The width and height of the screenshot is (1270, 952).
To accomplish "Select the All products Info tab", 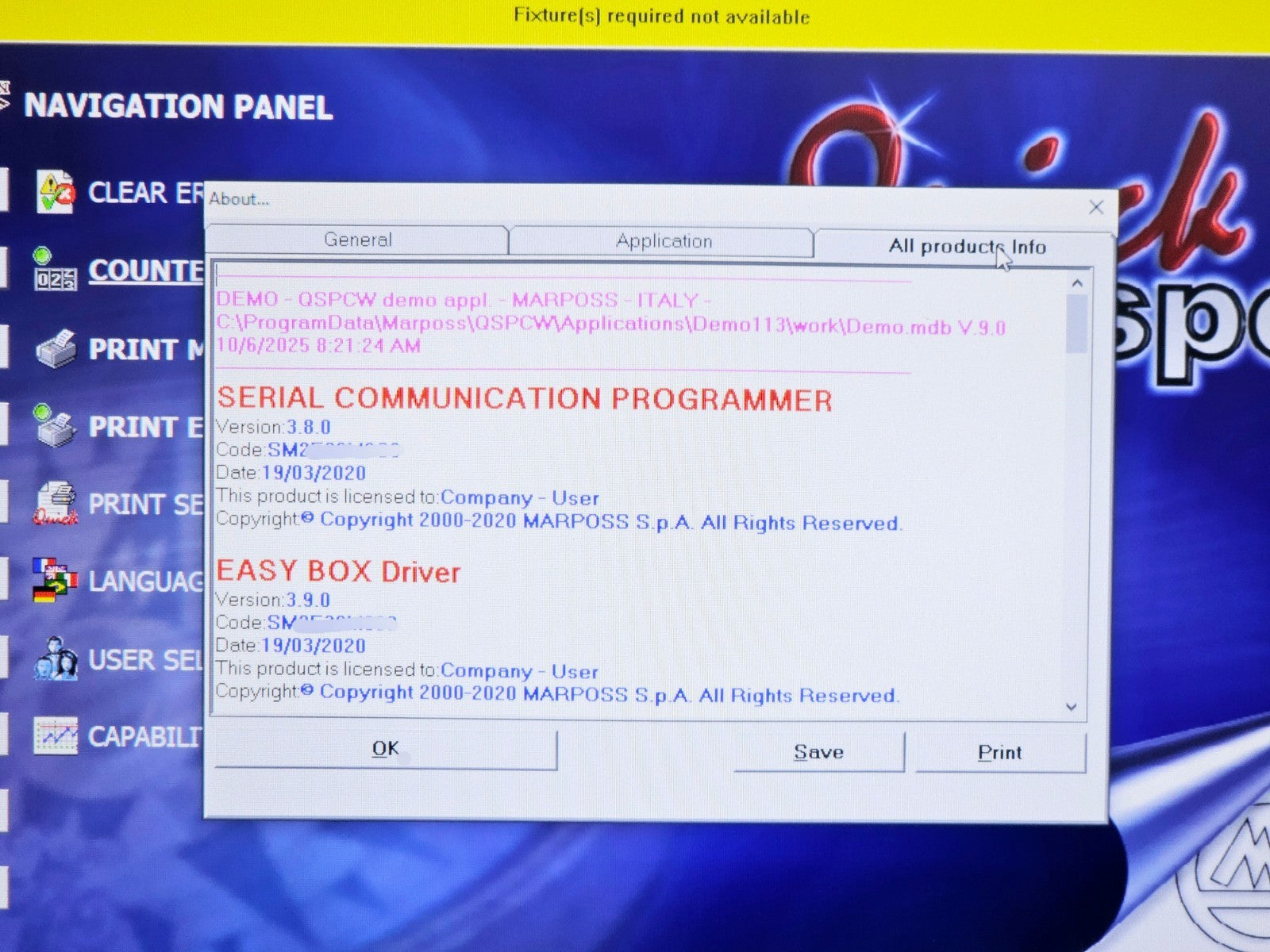I will 966,247.
